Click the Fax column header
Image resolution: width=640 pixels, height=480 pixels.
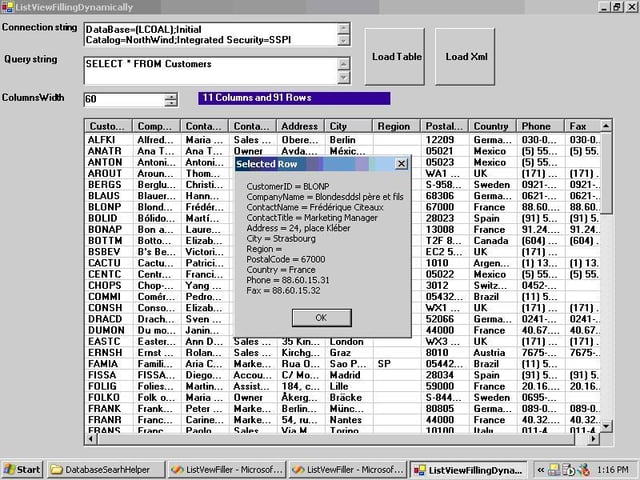582,126
